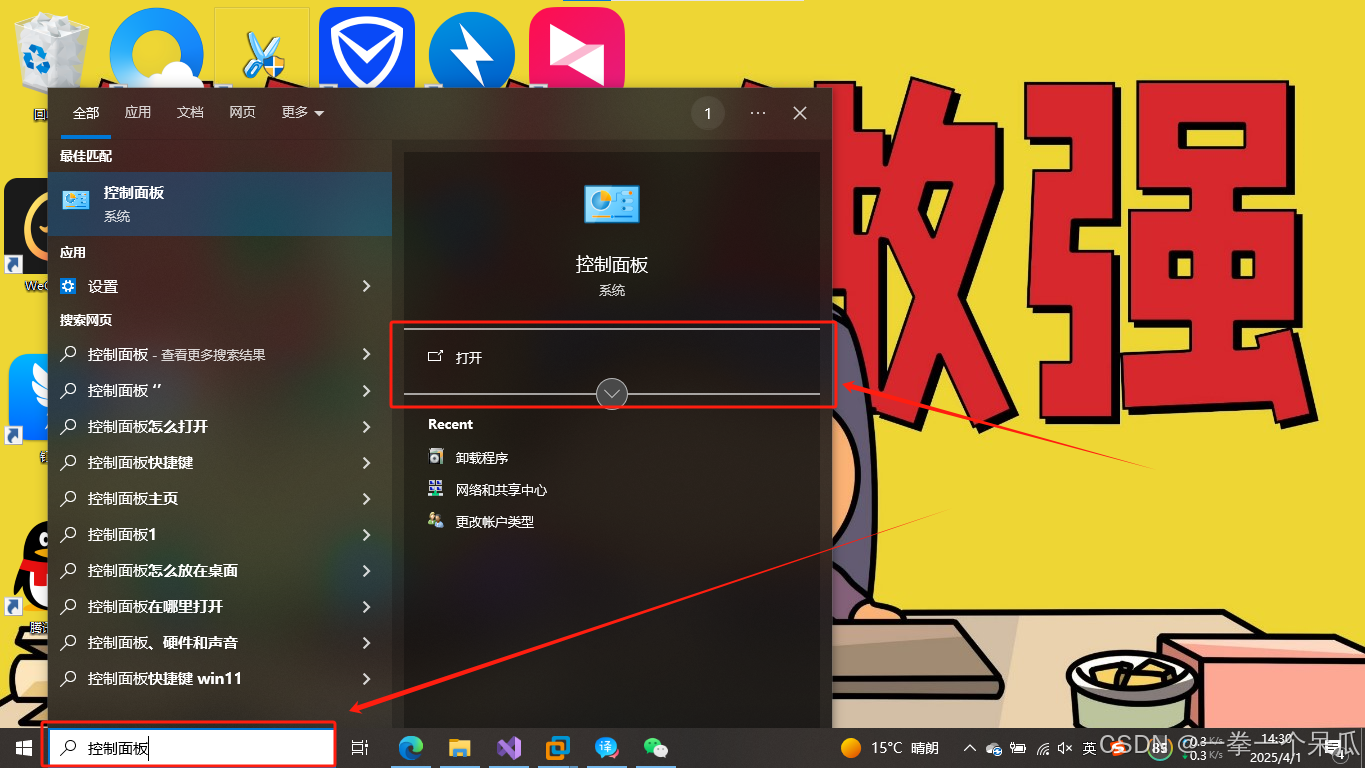Open the blue wing app desktop shortcut
Image resolution: width=1365 pixels, height=768 pixels.
(x=28, y=400)
